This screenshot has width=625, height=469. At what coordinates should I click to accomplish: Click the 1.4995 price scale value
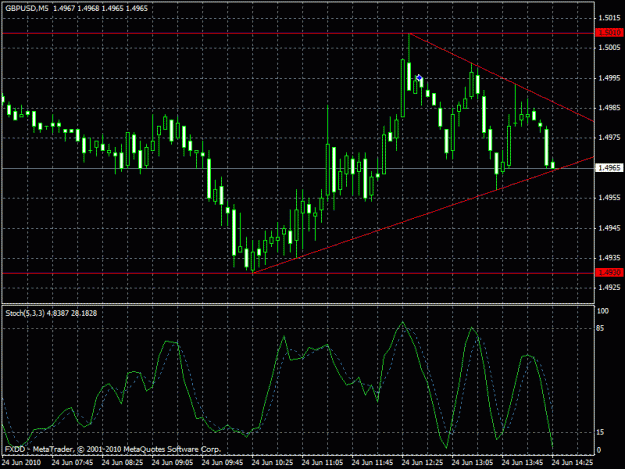[609, 78]
